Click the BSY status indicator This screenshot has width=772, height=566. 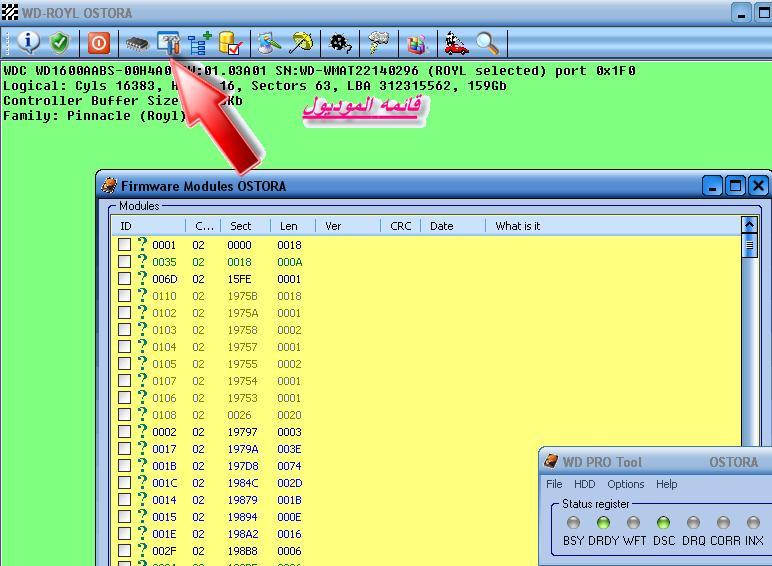(x=573, y=522)
